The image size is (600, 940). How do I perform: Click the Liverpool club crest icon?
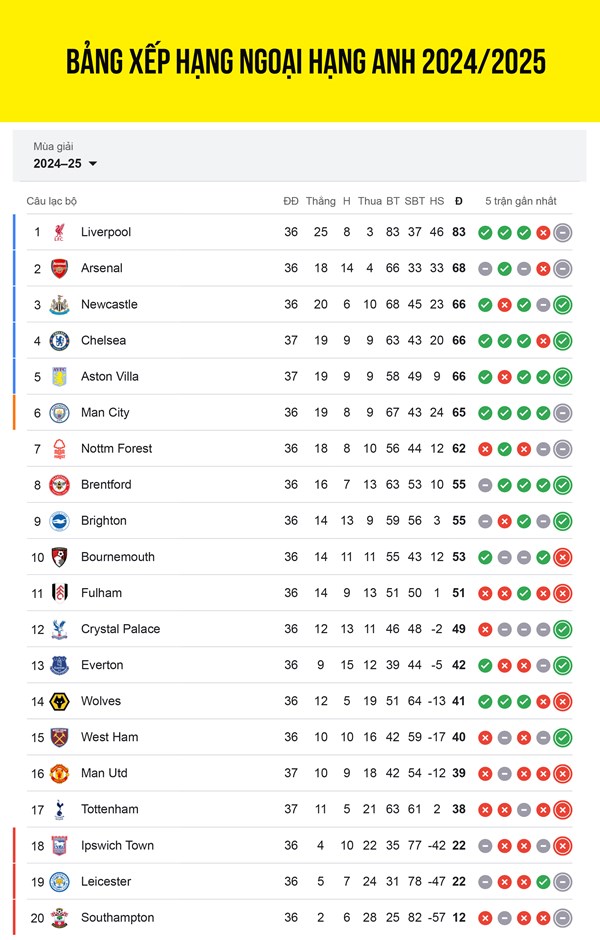pos(59,232)
